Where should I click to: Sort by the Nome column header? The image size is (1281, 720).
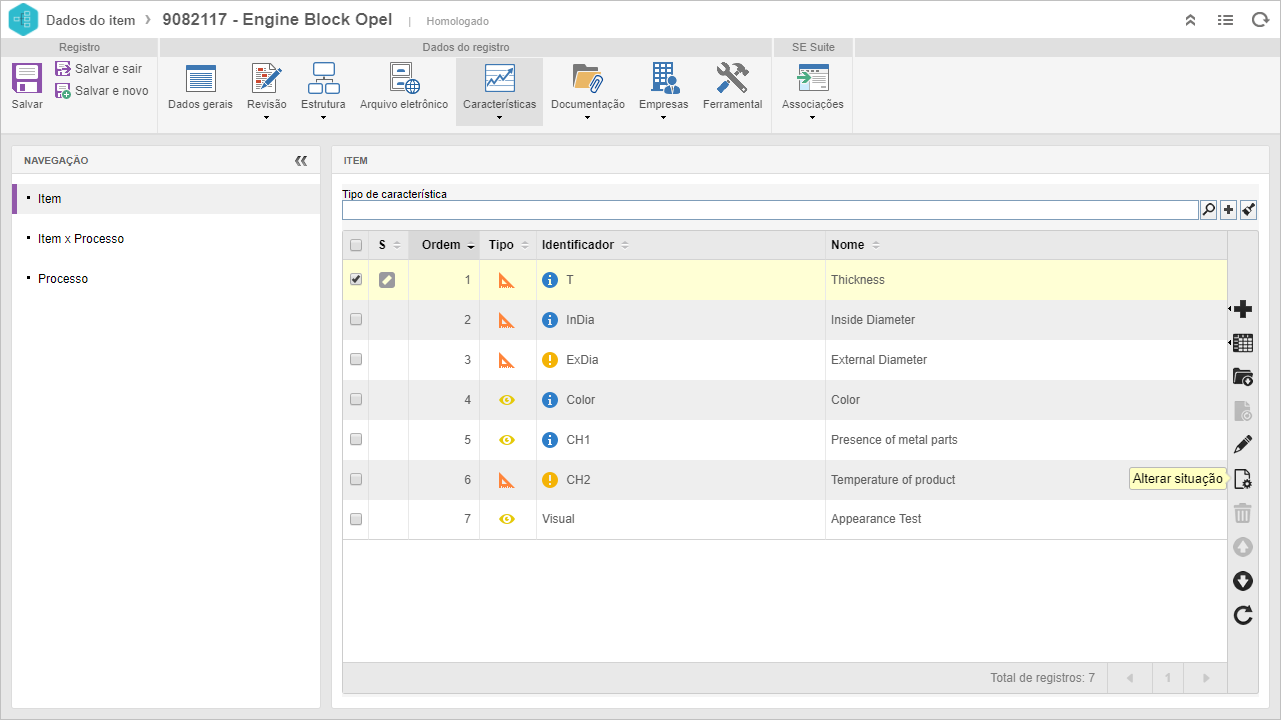point(1026,245)
